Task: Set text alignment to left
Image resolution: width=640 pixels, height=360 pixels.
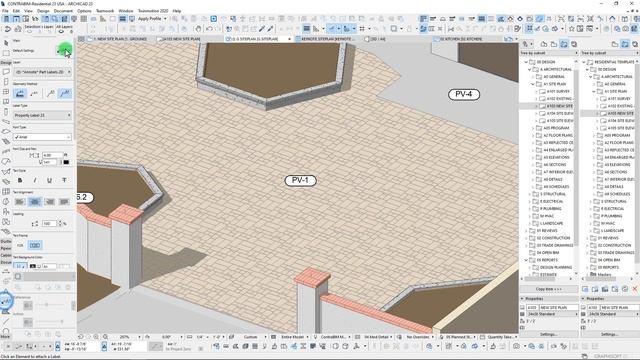Action: click(x=20, y=202)
